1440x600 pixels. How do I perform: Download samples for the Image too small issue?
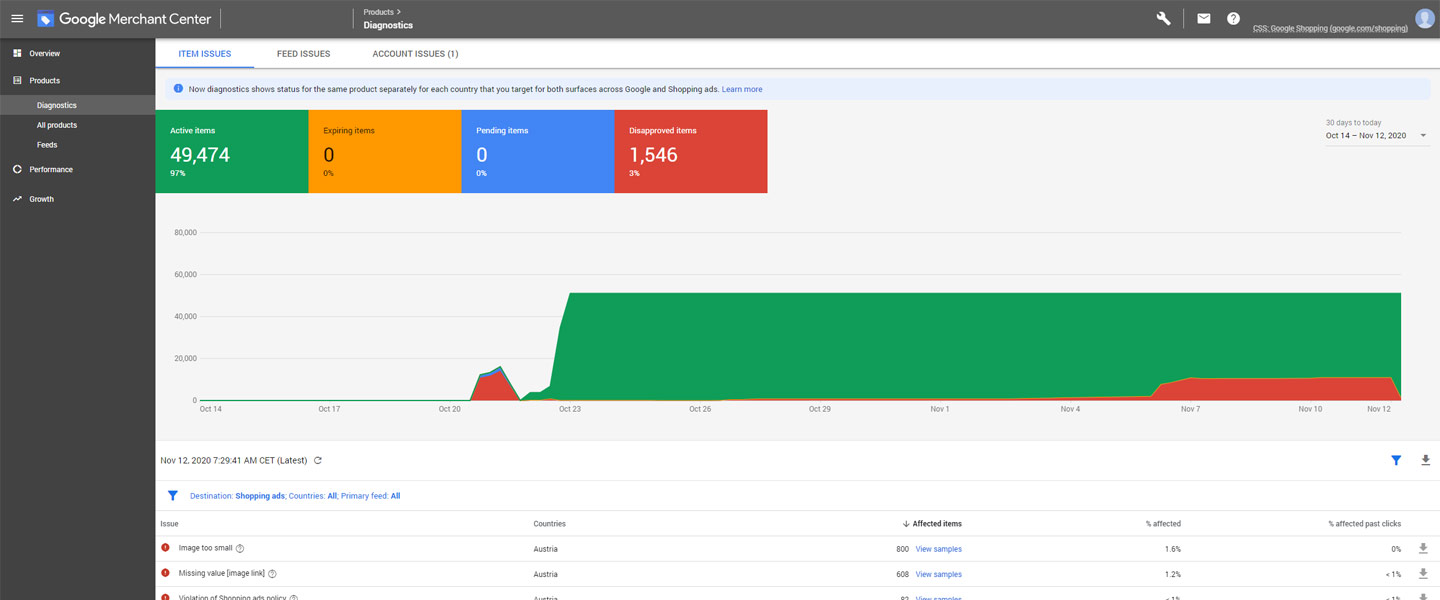pyautogui.click(x=1423, y=548)
